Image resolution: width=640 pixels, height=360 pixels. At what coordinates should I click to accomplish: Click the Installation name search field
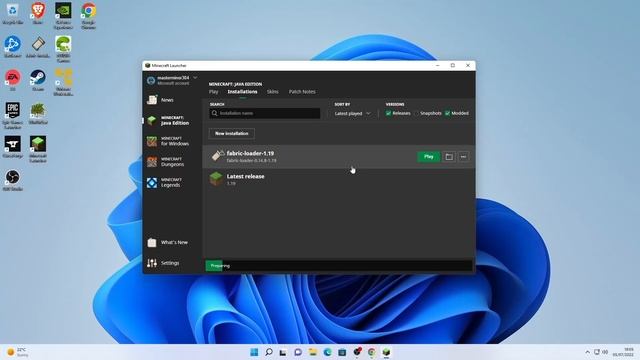click(264, 113)
